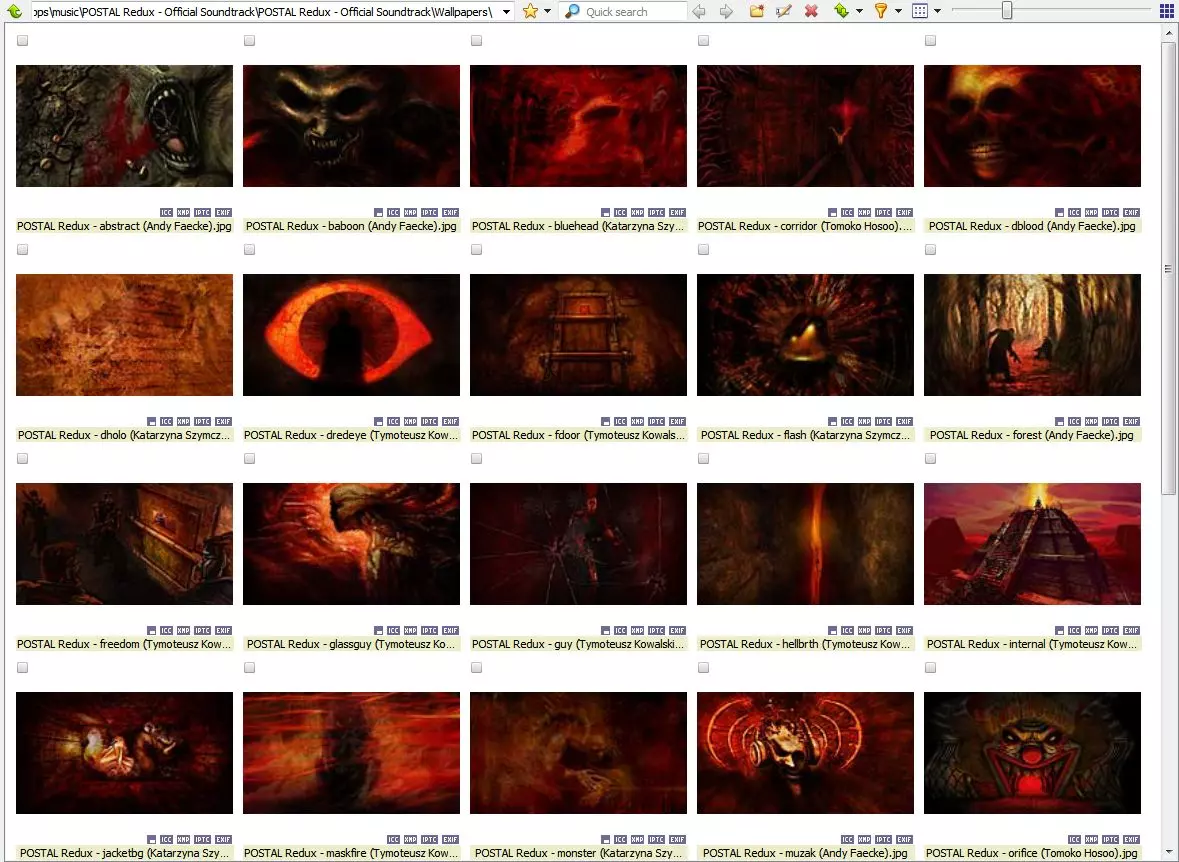Click the magnifier in Quick search
The width and height of the screenshot is (1179, 862).
pyautogui.click(x=572, y=11)
